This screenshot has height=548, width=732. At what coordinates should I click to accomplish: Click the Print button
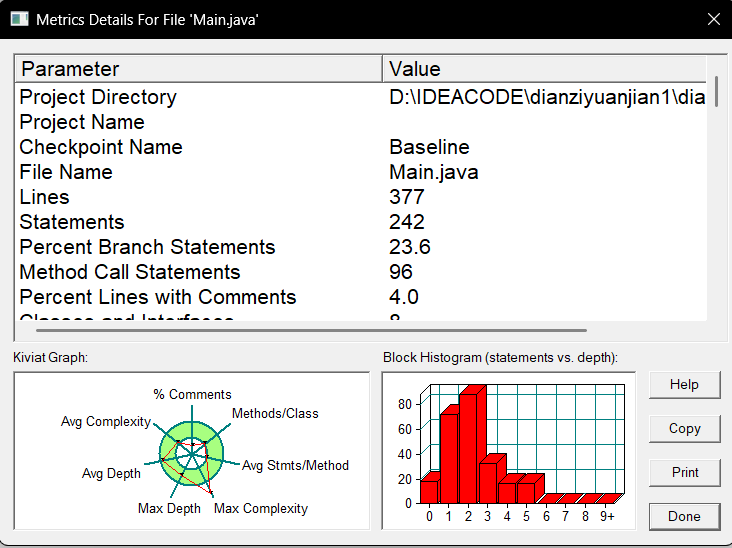pyautogui.click(x=684, y=472)
